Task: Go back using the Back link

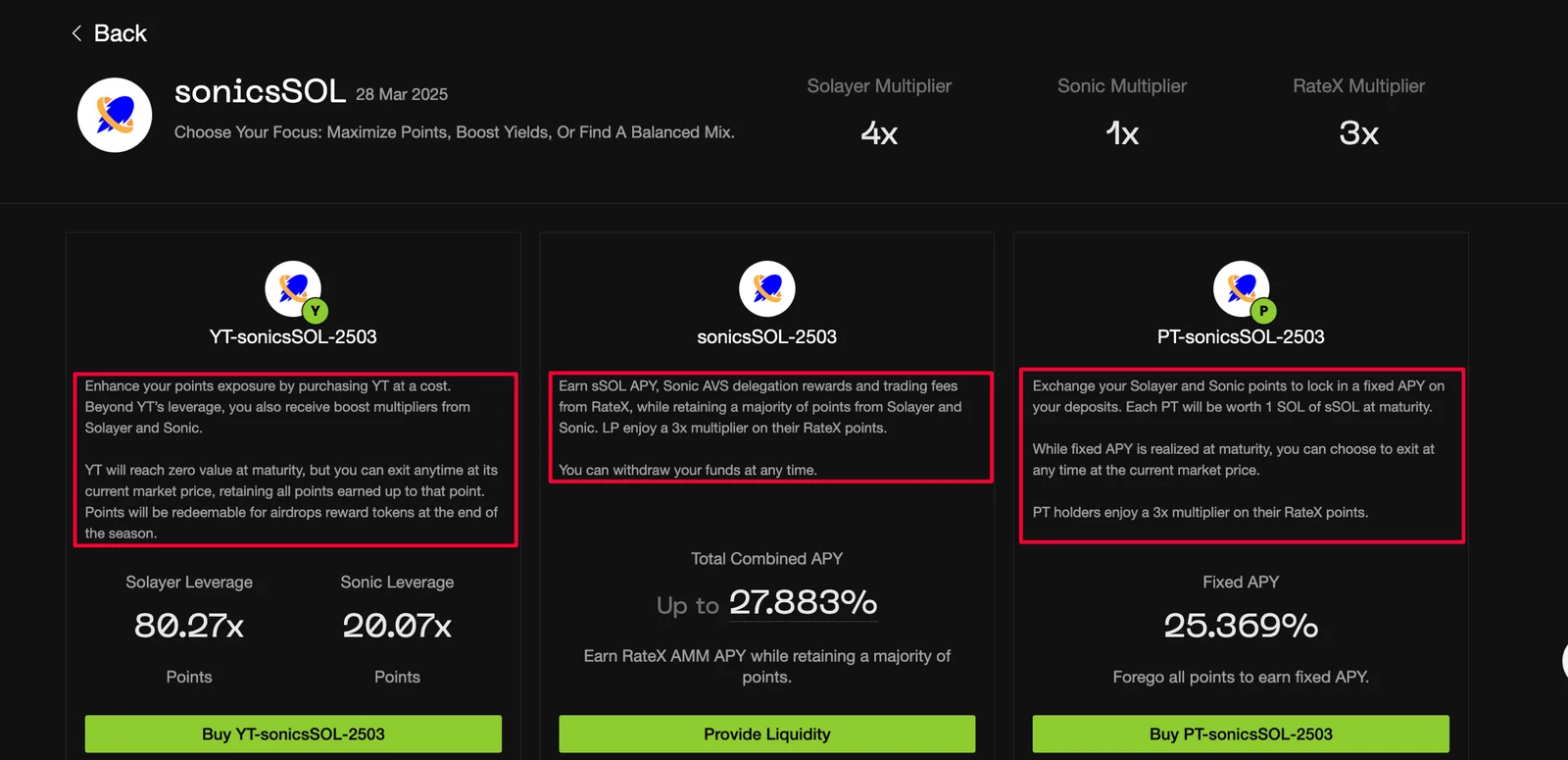Action: pyautogui.click(x=109, y=33)
